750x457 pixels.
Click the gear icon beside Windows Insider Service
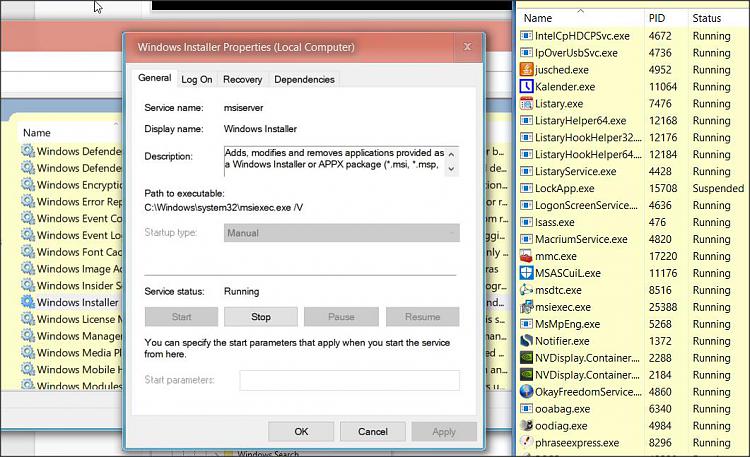coord(28,285)
